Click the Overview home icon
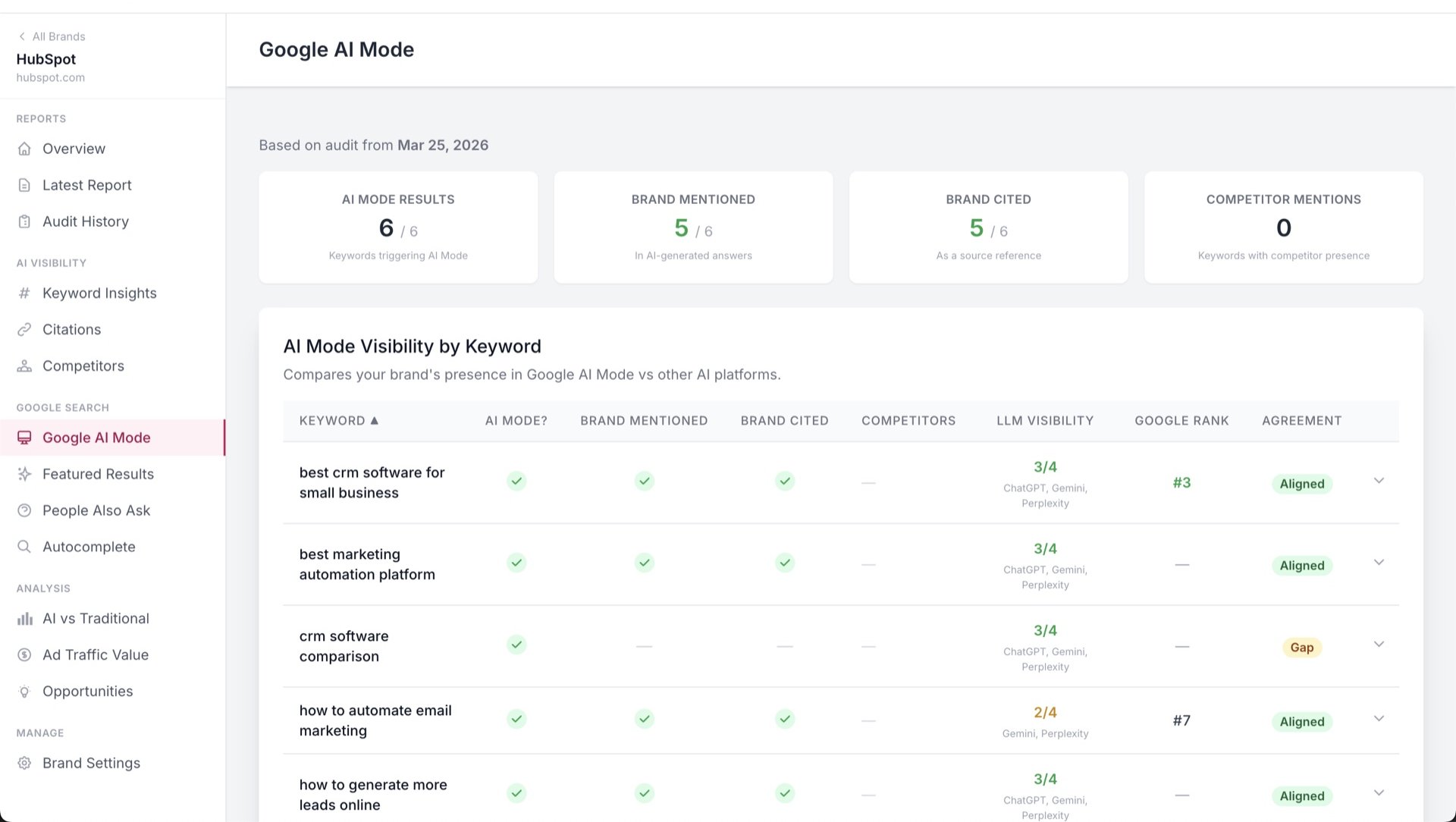The width and height of the screenshot is (1456, 822). pyautogui.click(x=24, y=149)
